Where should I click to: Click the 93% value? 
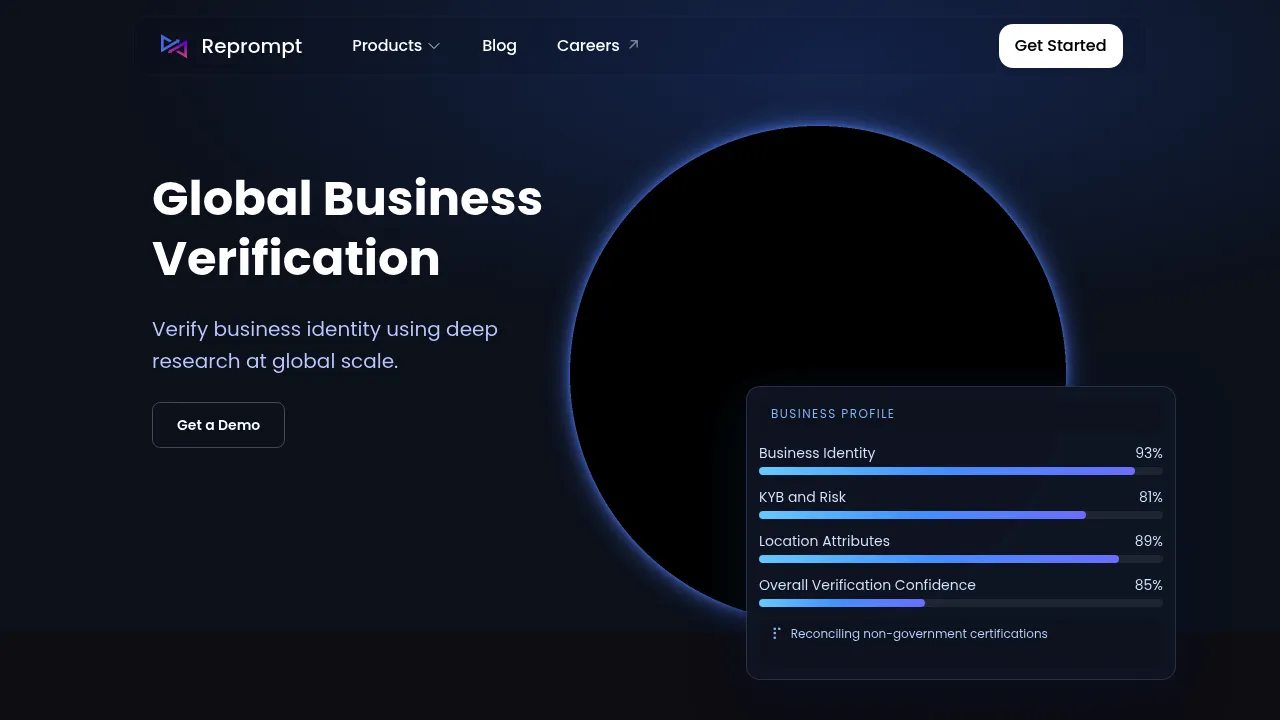click(x=1149, y=453)
